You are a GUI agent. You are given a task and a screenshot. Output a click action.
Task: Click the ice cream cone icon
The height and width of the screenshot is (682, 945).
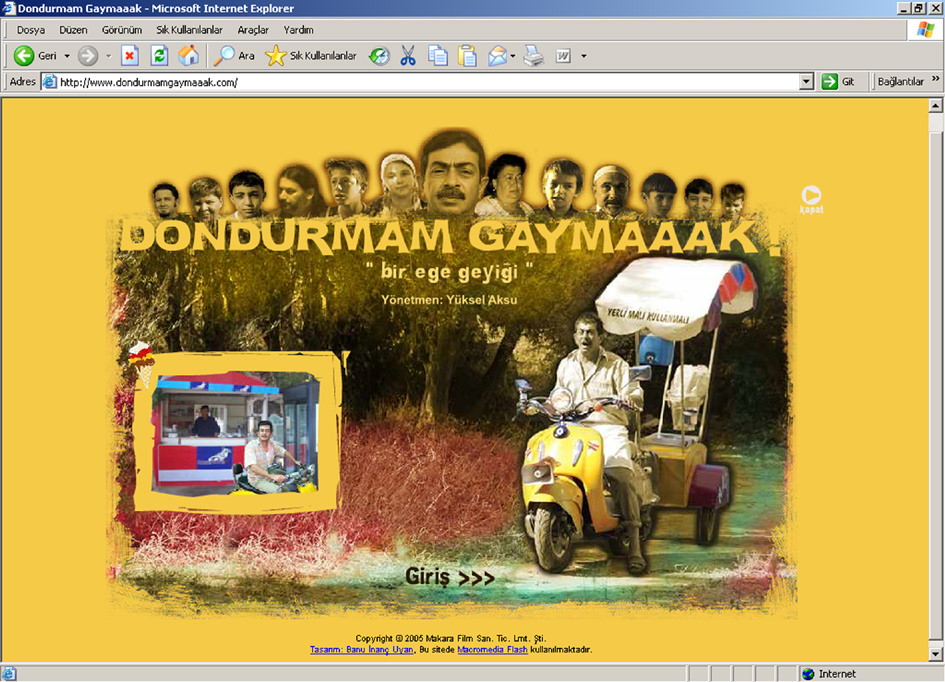point(142,363)
